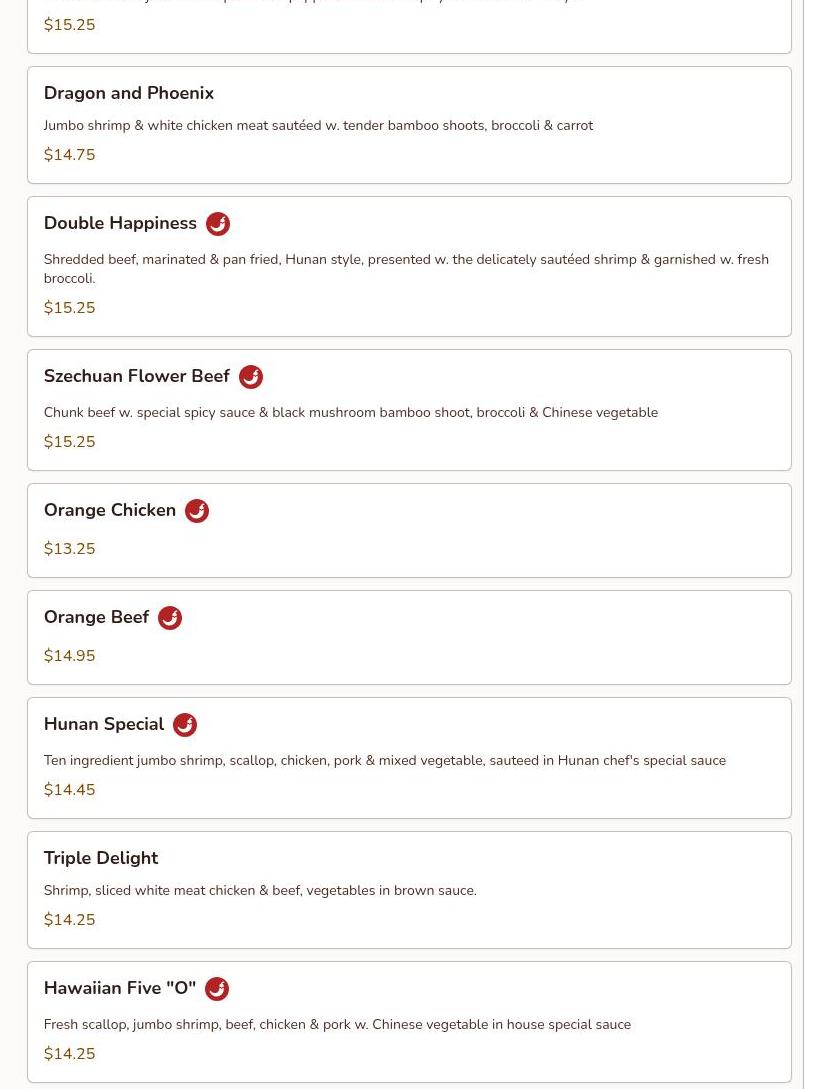Open the Hunan Special title
Viewport: 824px width, 1089px height.
click(x=104, y=724)
